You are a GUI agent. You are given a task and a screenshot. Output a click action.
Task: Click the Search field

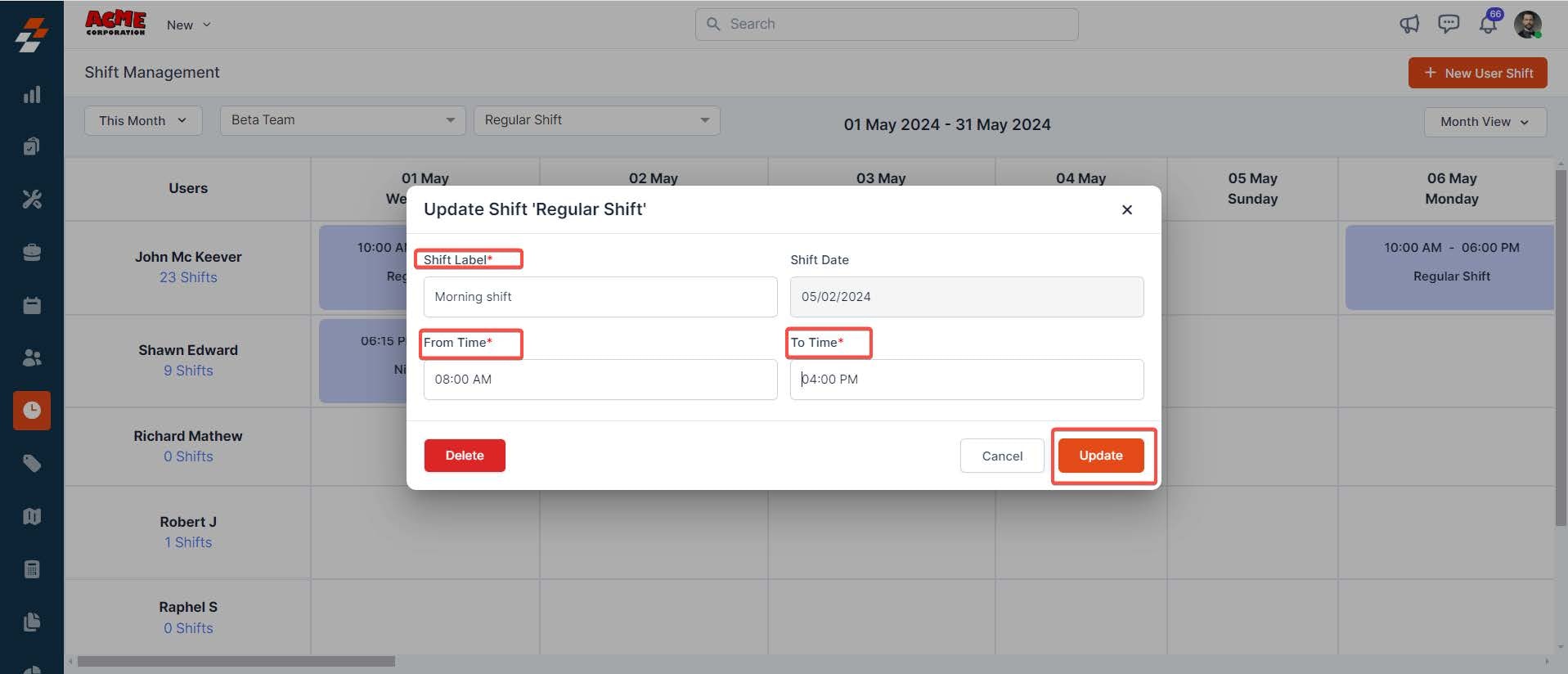click(887, 25)
